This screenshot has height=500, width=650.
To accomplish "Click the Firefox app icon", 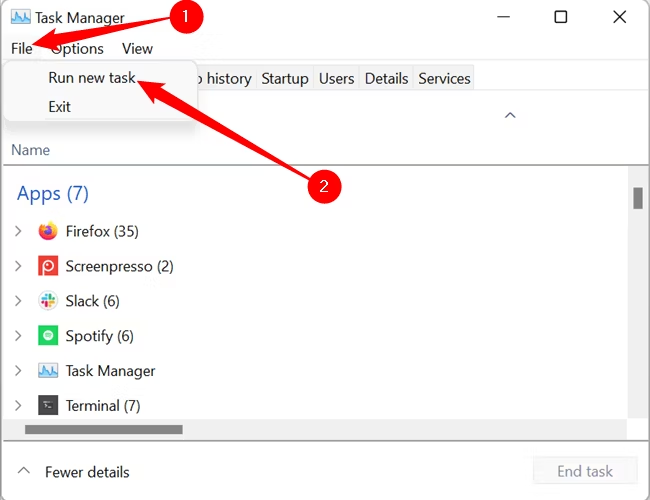I will [x=48, y=231].
